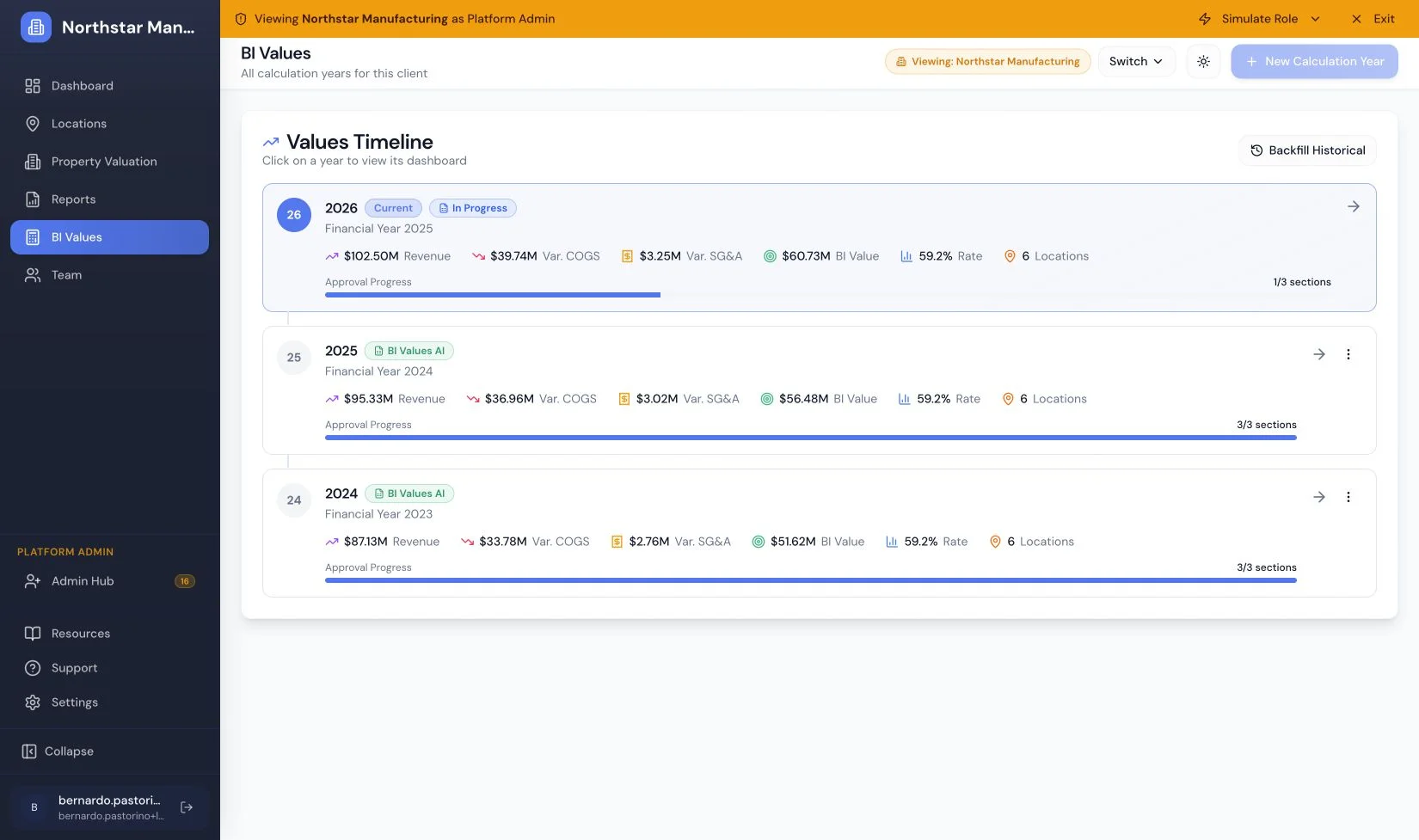Image resolution: width=1419 pixels, height=840 pixels.
Task: Open Resources from the sidebar
Action: point(109,634)
